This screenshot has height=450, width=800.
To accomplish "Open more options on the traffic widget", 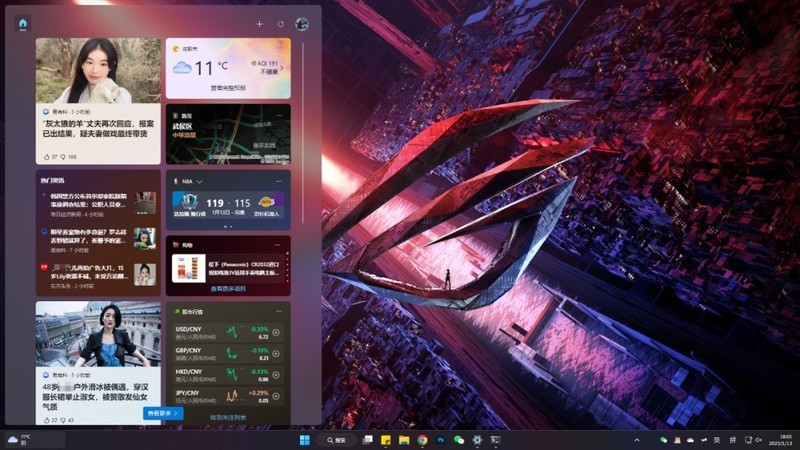I will [x=279, y=115].
